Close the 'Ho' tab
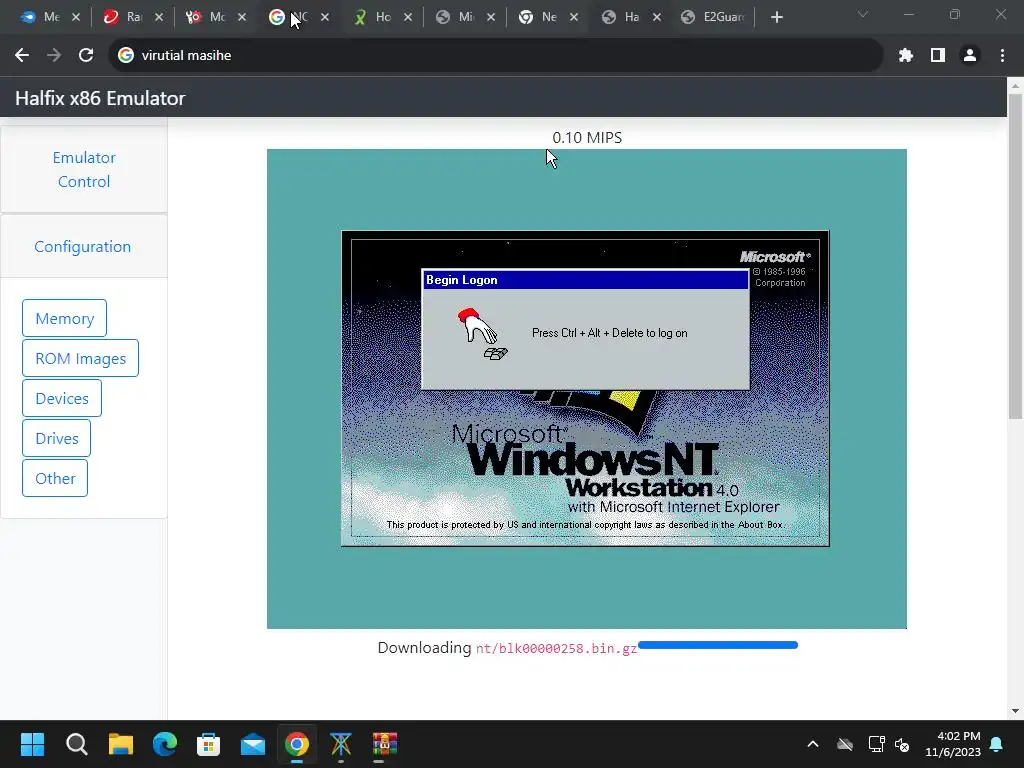The image size is (1024, 768). [408, 17]
